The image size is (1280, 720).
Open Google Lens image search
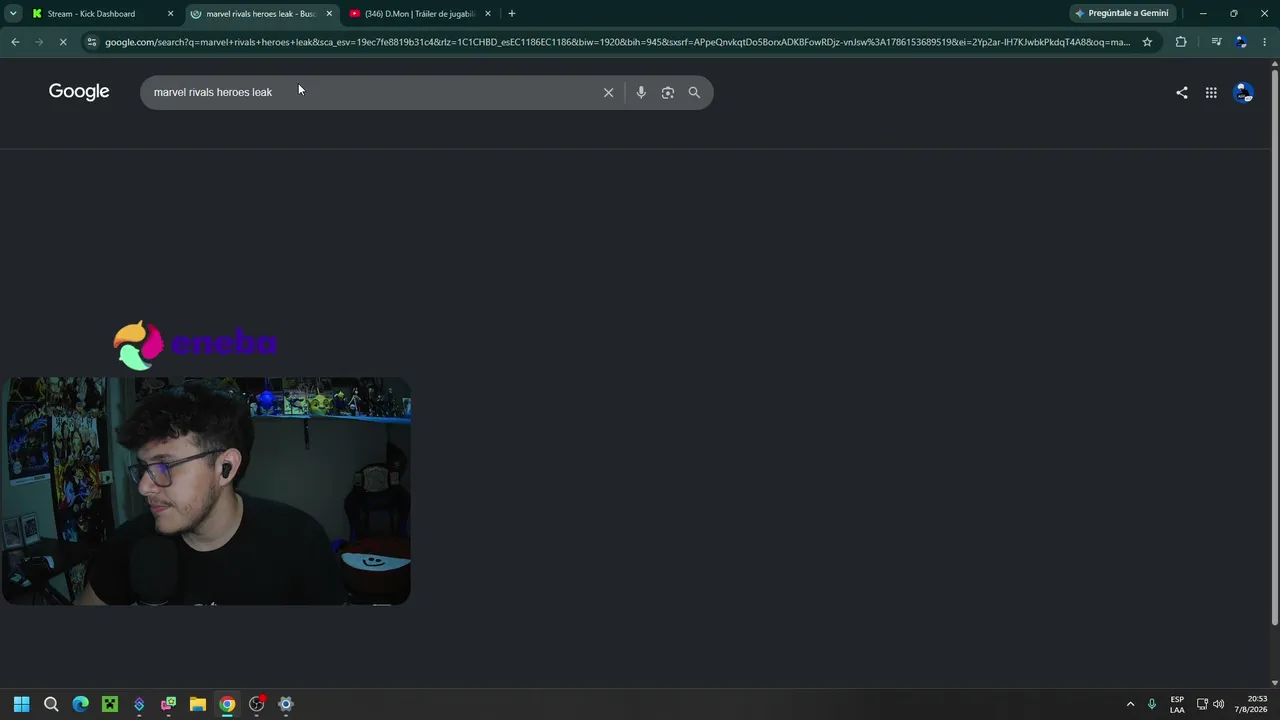point(668,92)
